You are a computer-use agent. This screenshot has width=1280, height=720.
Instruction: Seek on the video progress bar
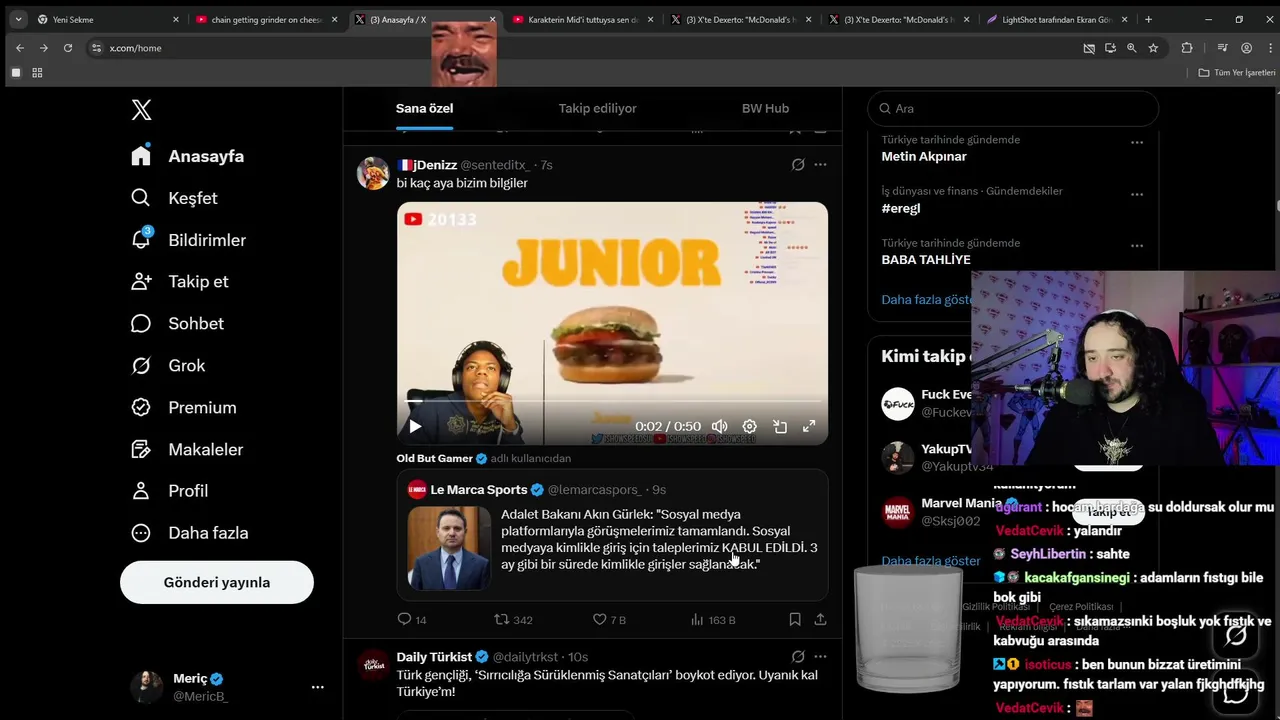(612, 401)
